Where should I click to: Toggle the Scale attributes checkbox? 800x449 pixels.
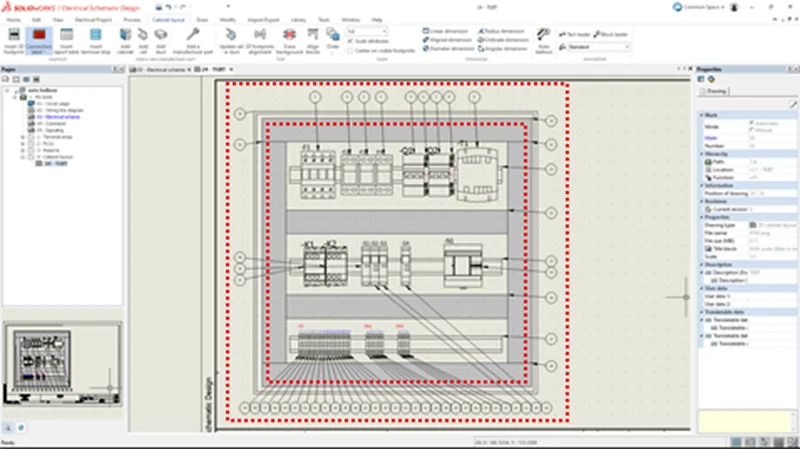click(349, 39)
